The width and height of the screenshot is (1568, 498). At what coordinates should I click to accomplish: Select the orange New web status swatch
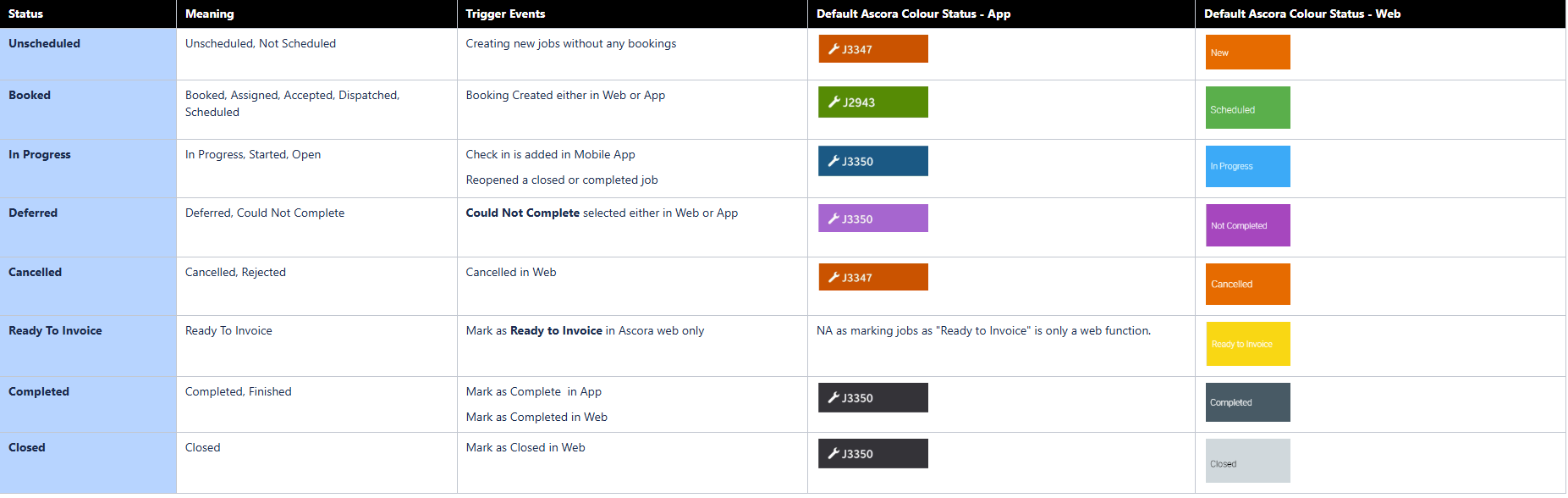click(1247, 53)
